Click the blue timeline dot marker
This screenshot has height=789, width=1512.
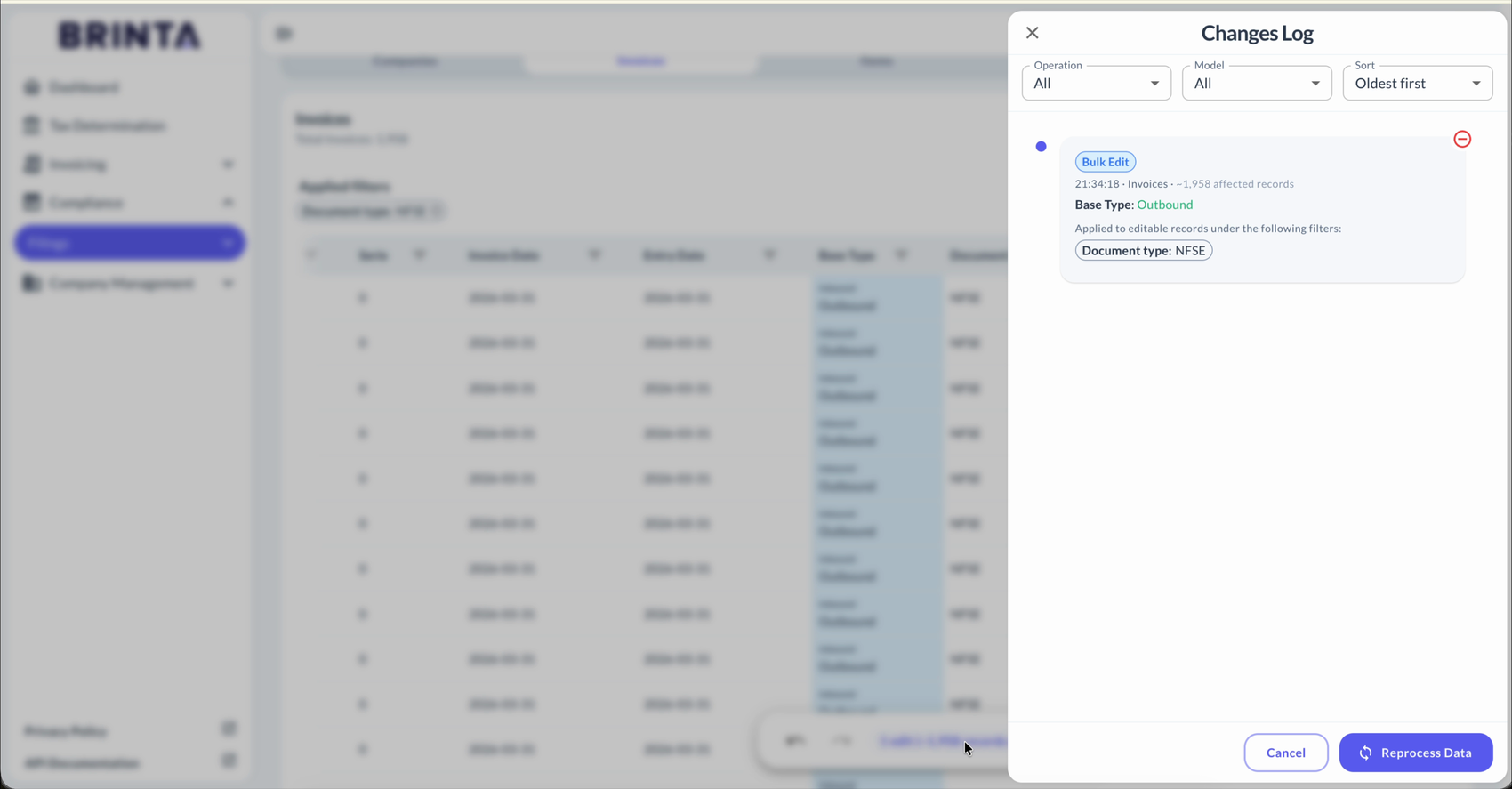1041,147
